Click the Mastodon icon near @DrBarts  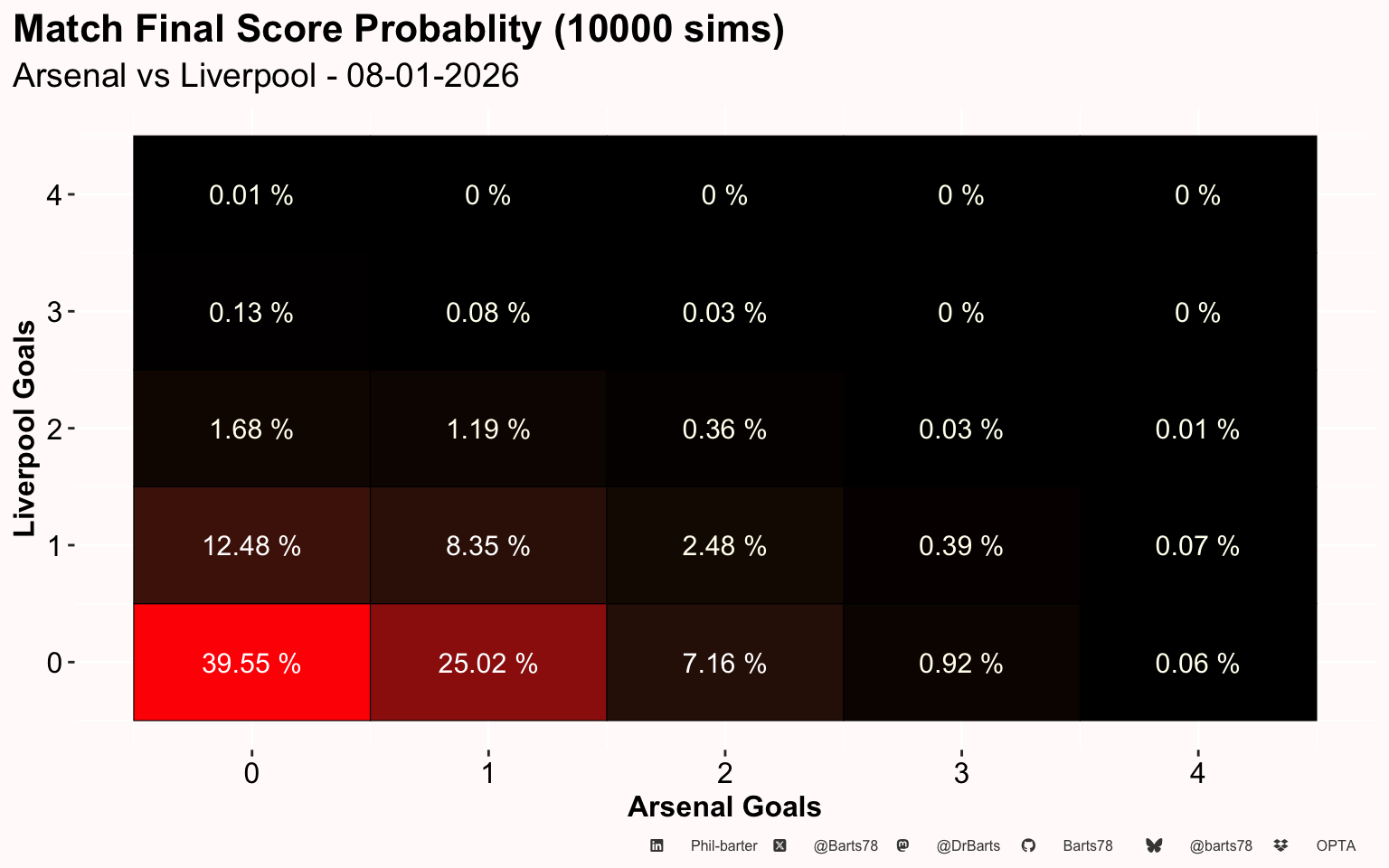[x=902, y=845]
